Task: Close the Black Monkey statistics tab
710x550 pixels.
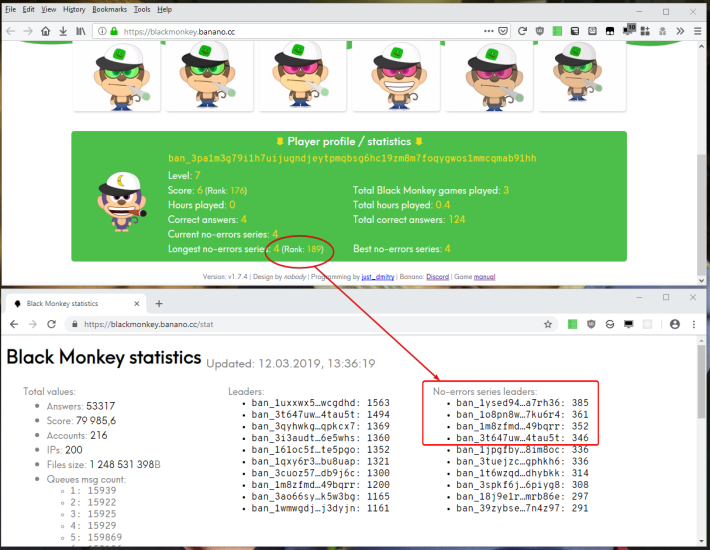Action: tap(137, 304)
